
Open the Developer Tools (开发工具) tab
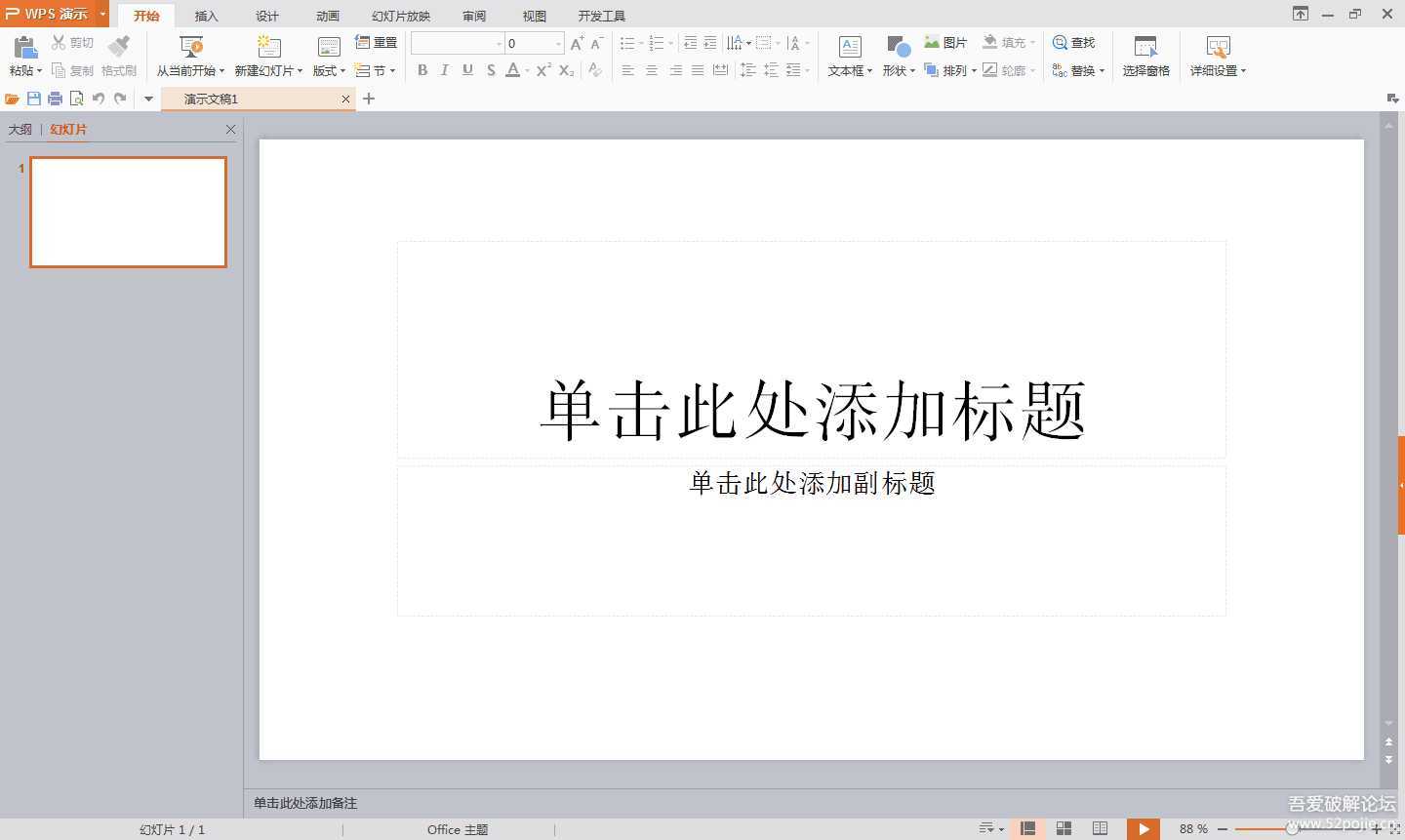tap(601, 16)
